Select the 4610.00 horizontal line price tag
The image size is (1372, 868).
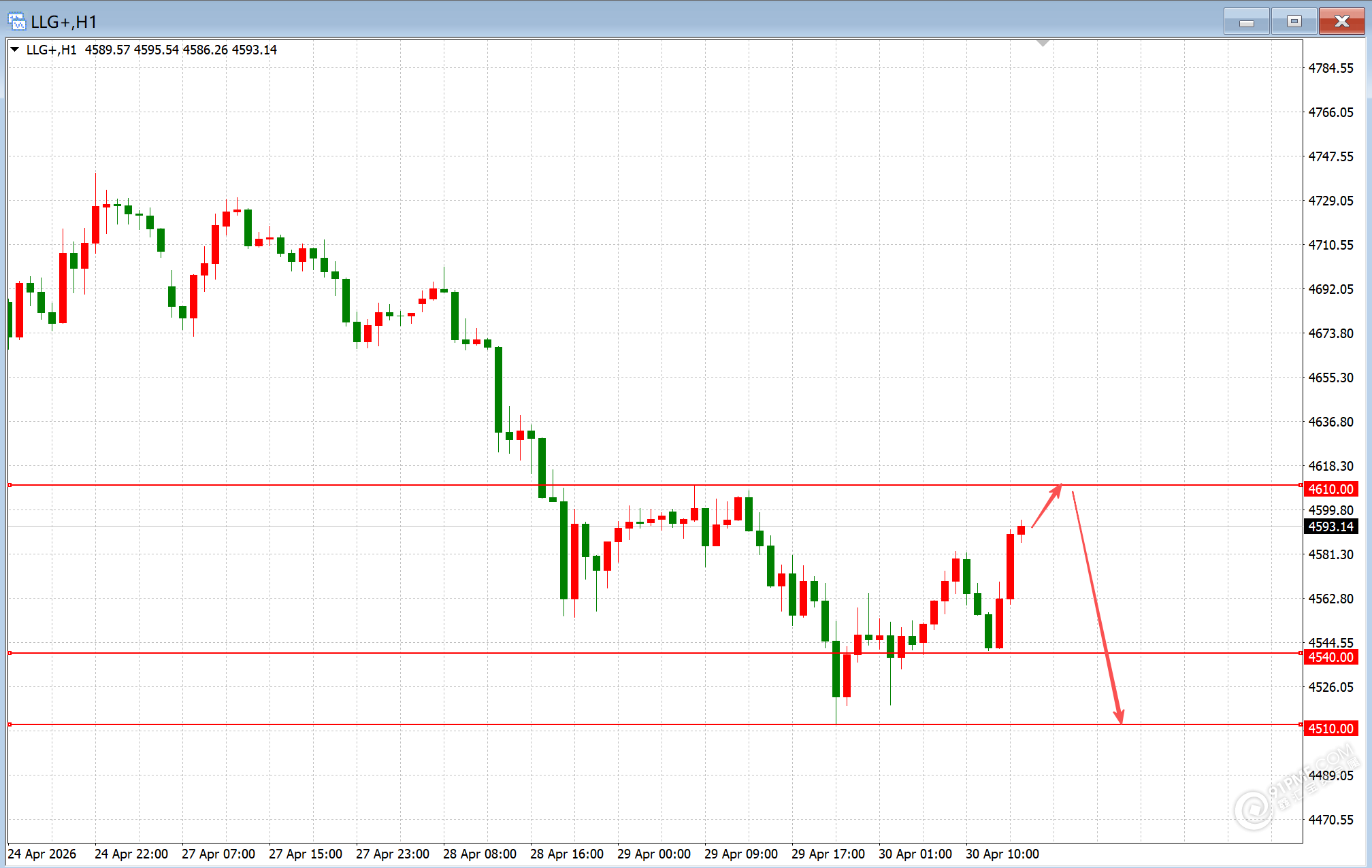pos(1330,489)
